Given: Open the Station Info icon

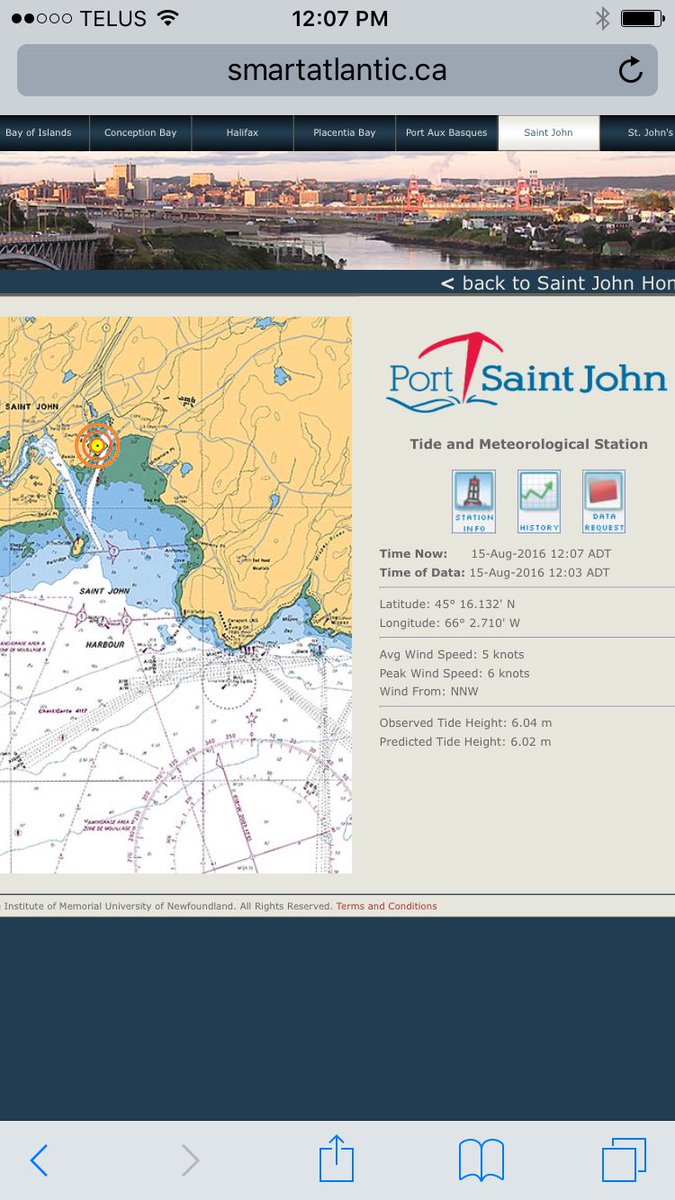Looking at the screenshot, I should (474, 502).
